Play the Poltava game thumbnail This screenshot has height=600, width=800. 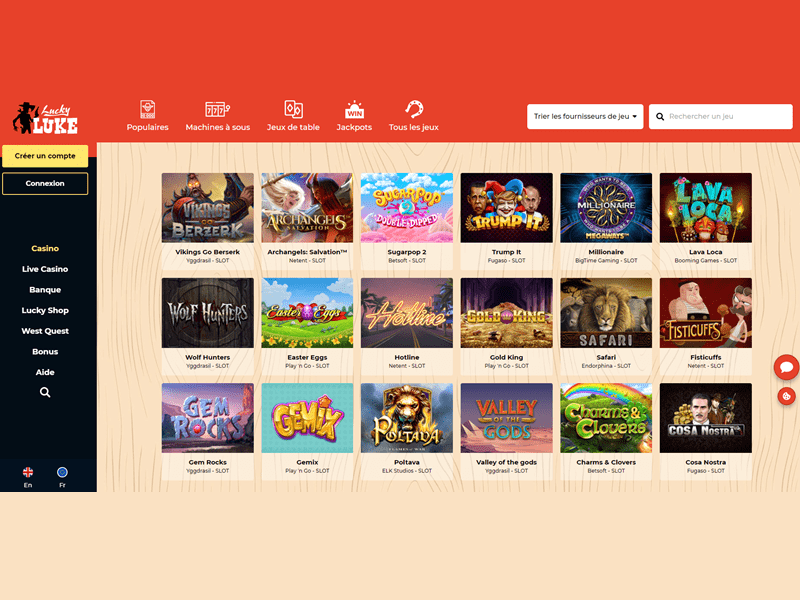[407, 418]
